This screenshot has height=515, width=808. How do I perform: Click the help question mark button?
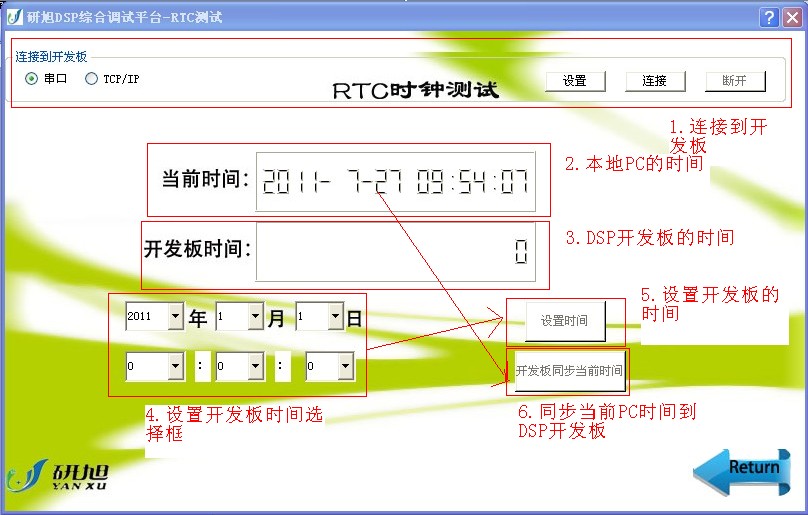click(768, 17)
